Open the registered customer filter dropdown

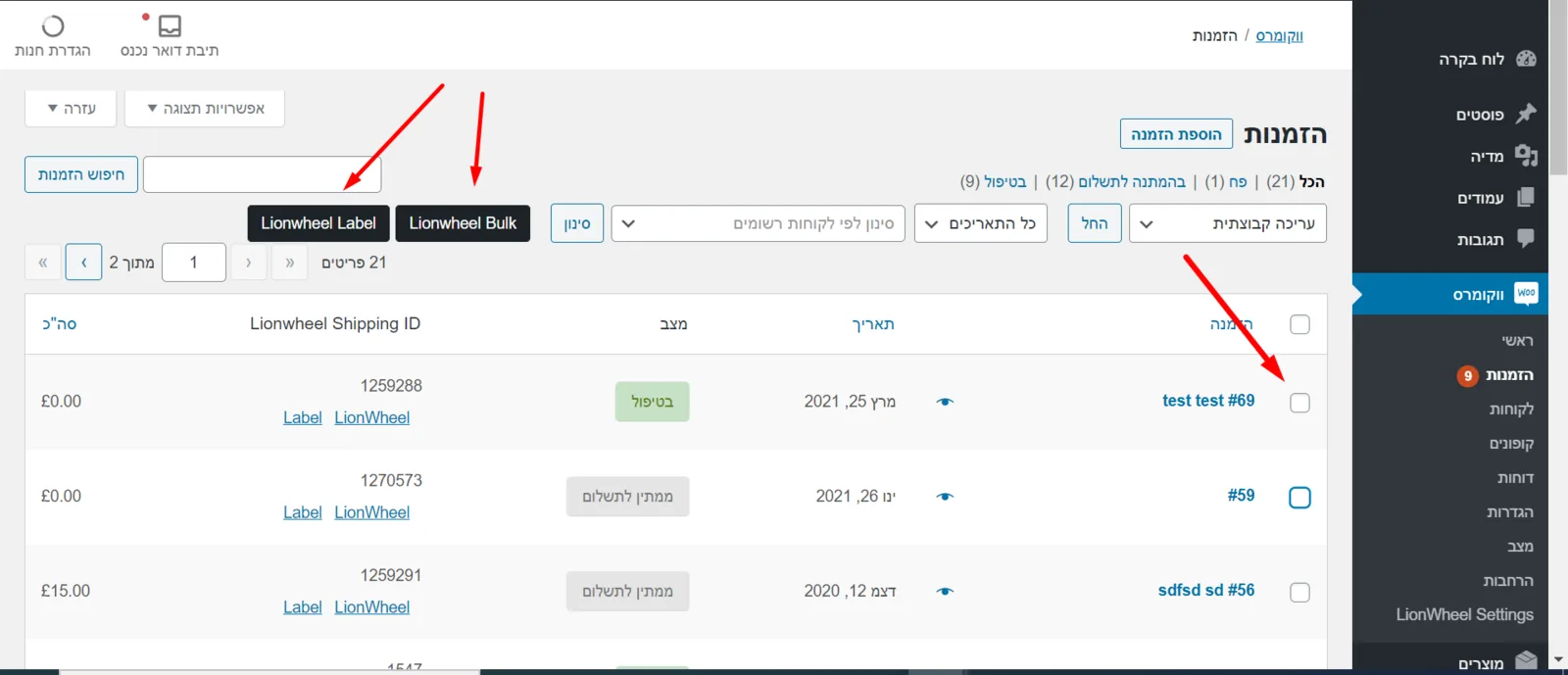click(759, 223)
